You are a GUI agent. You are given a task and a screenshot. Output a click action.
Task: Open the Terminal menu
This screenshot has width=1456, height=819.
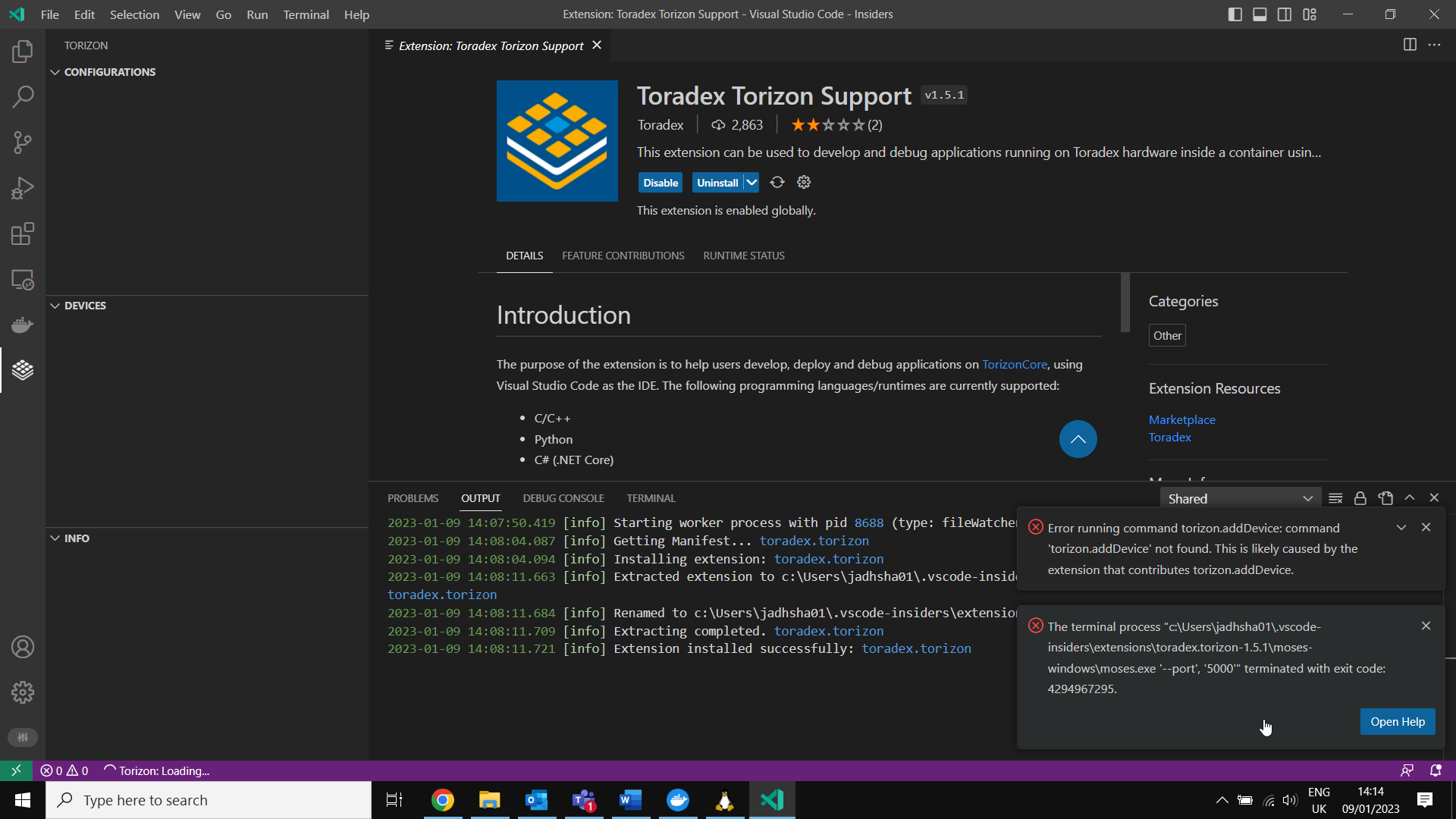(x=306, y=14)
